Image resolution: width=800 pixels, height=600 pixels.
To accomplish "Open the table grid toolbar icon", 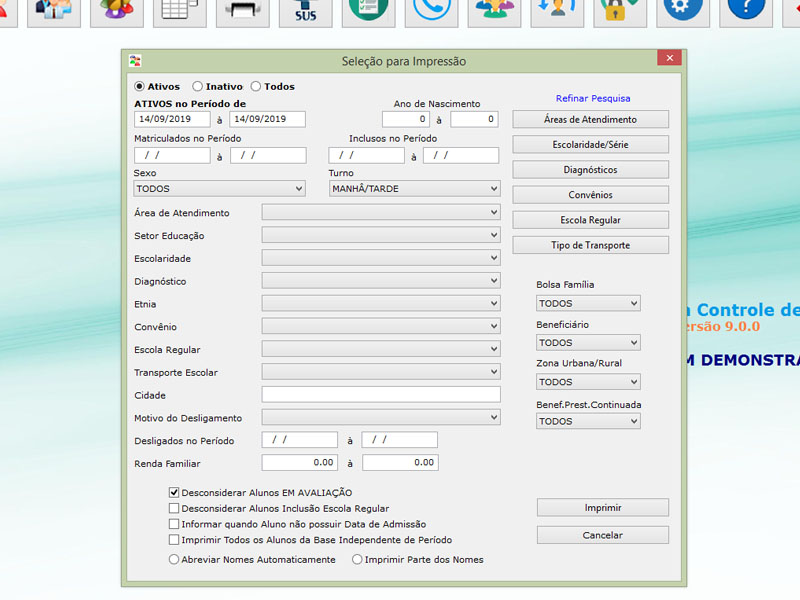I will pos(180,11).
